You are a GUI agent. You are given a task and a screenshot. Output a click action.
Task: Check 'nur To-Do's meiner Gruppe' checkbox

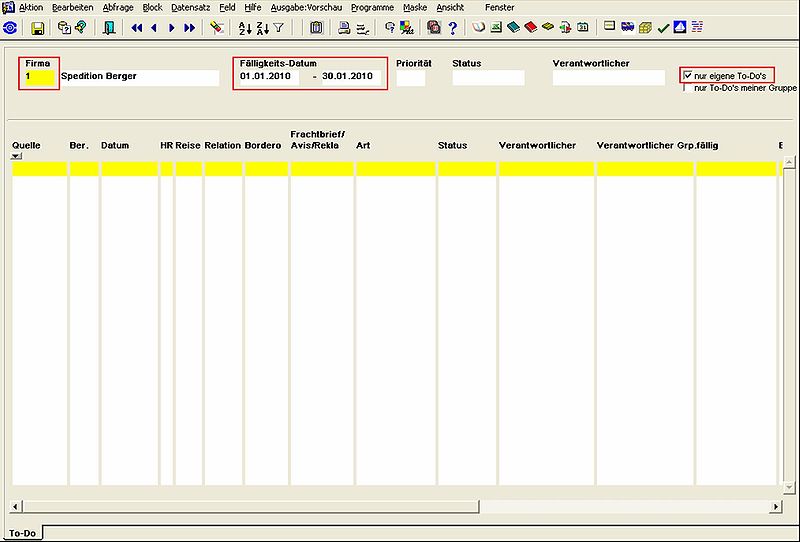click(688, 88)
